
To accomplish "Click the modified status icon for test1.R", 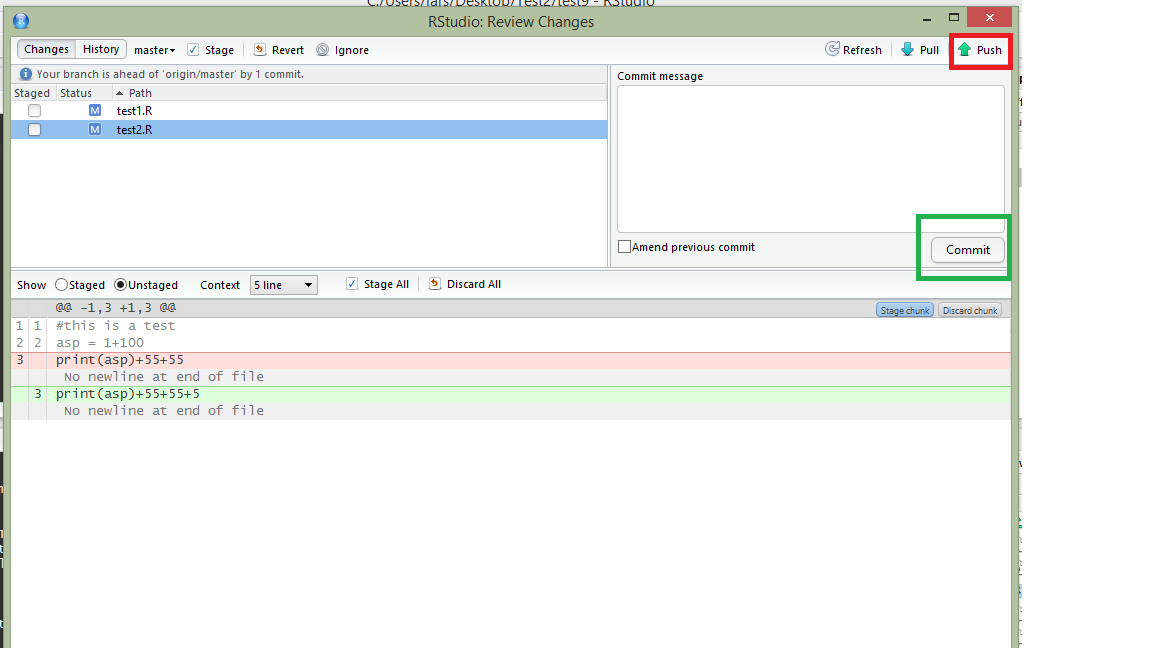I will click(x=95, y=110).
